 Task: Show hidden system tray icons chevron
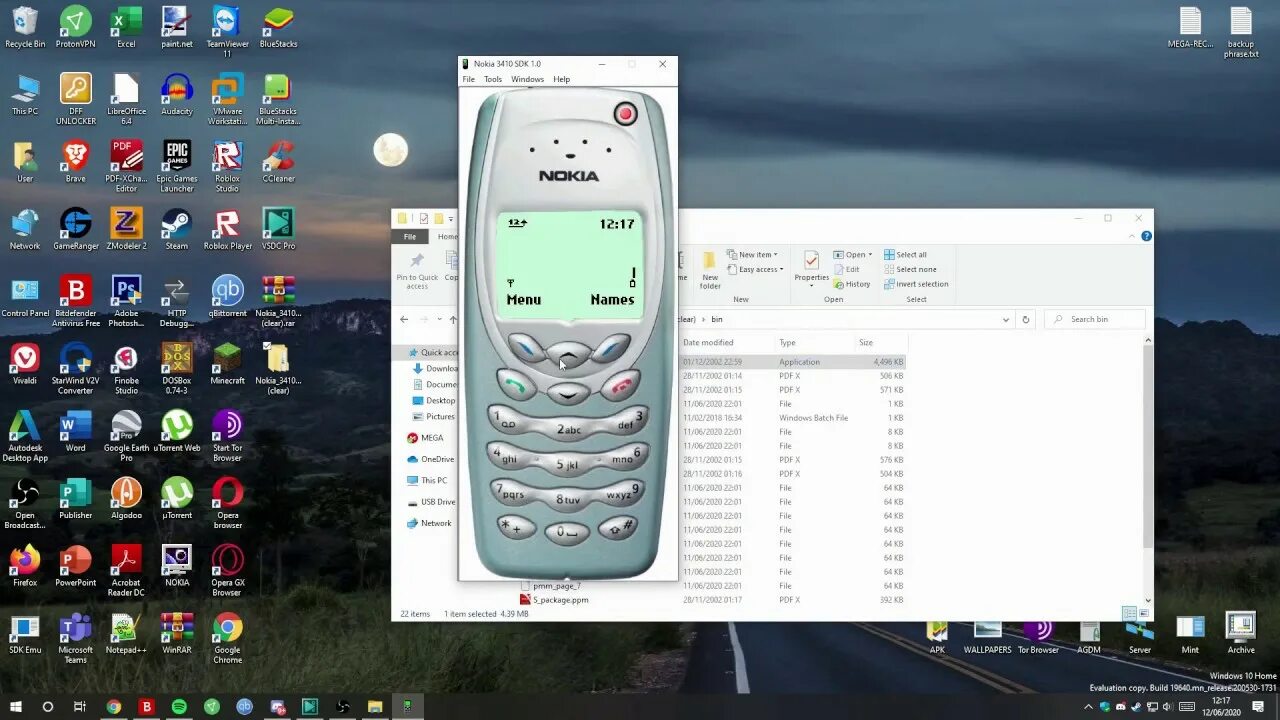click(x=1089, y=706)
